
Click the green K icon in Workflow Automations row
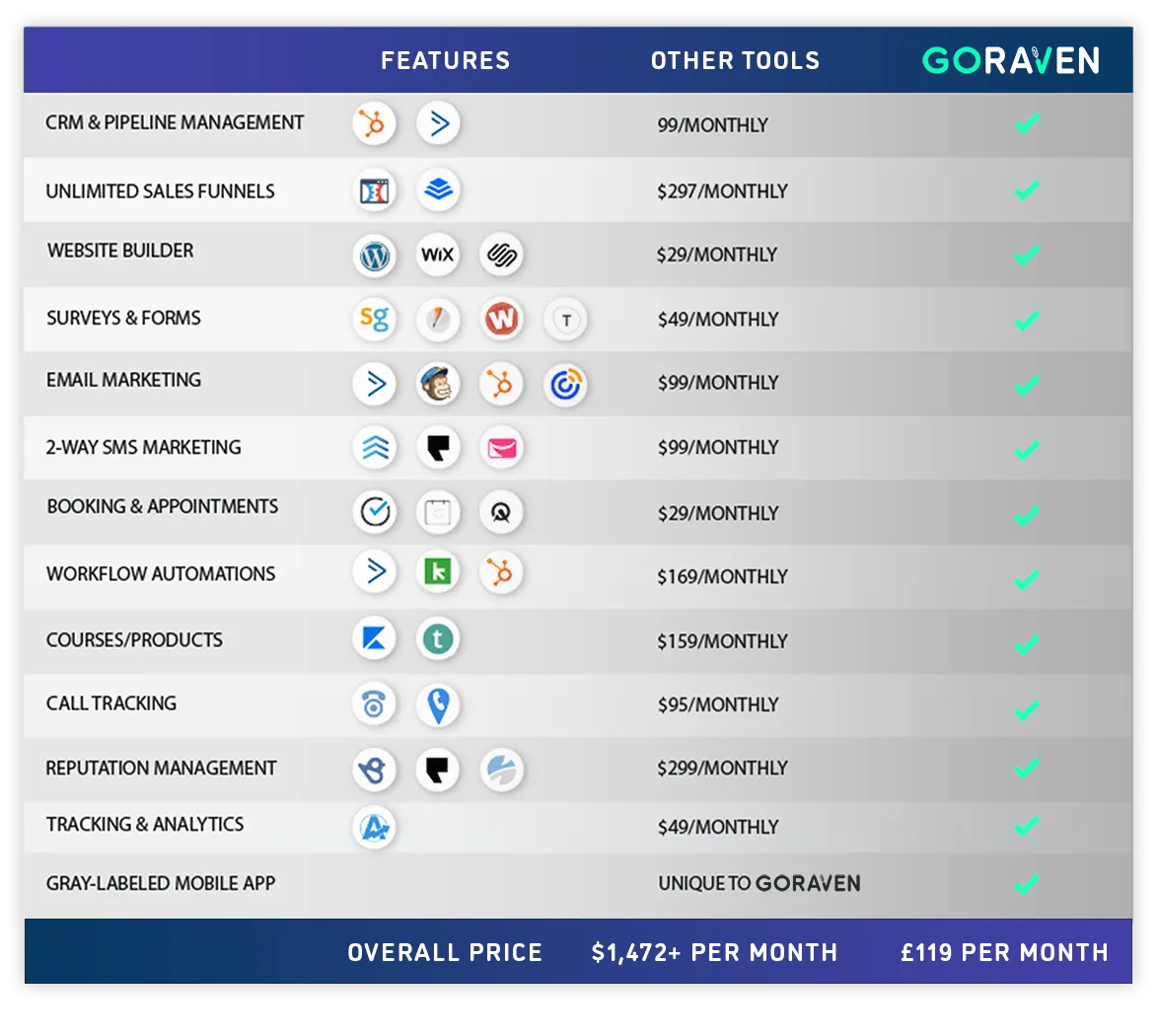click(438, 571)
